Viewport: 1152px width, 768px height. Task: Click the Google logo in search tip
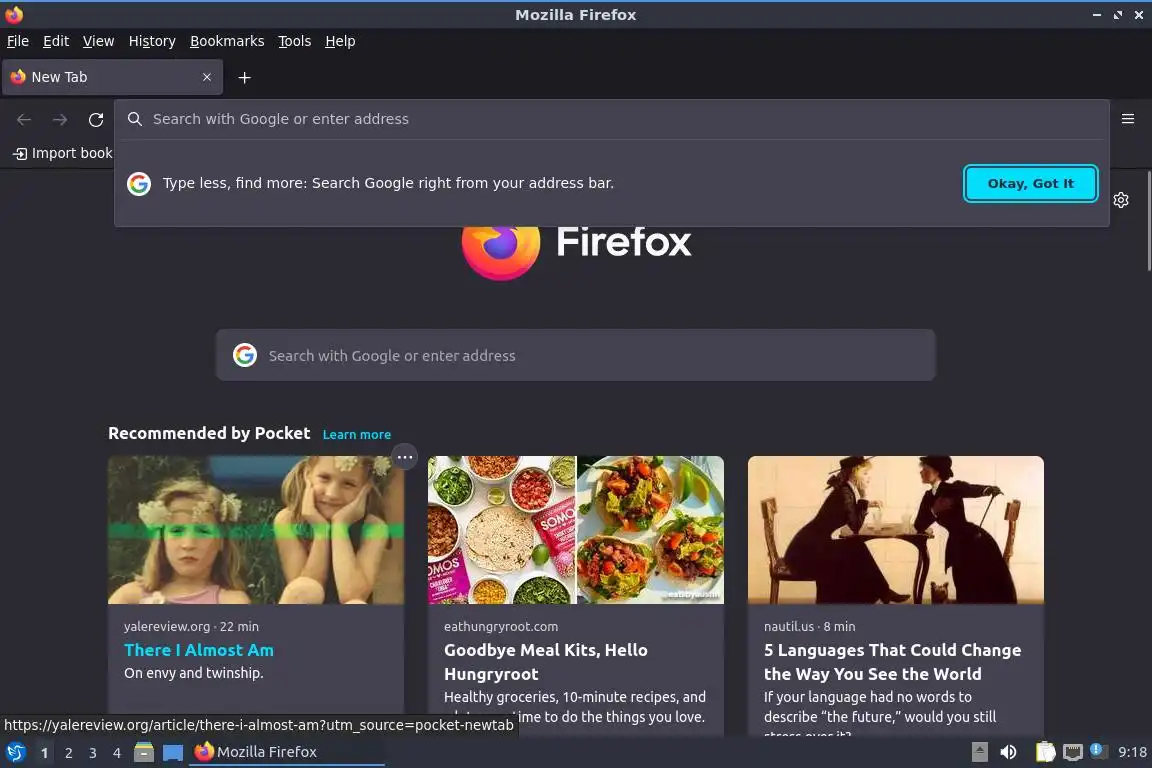pos(139,184)
